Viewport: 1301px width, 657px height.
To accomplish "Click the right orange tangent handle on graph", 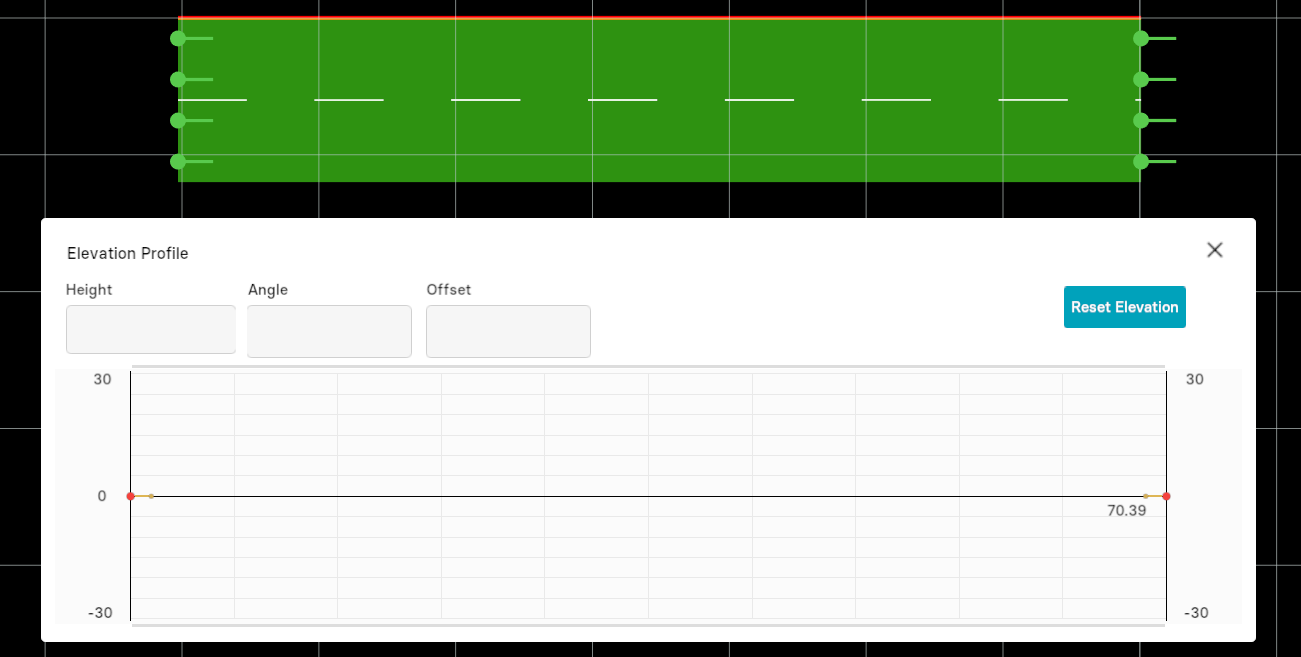I will pyautogui.click(x=1146, y=496).
